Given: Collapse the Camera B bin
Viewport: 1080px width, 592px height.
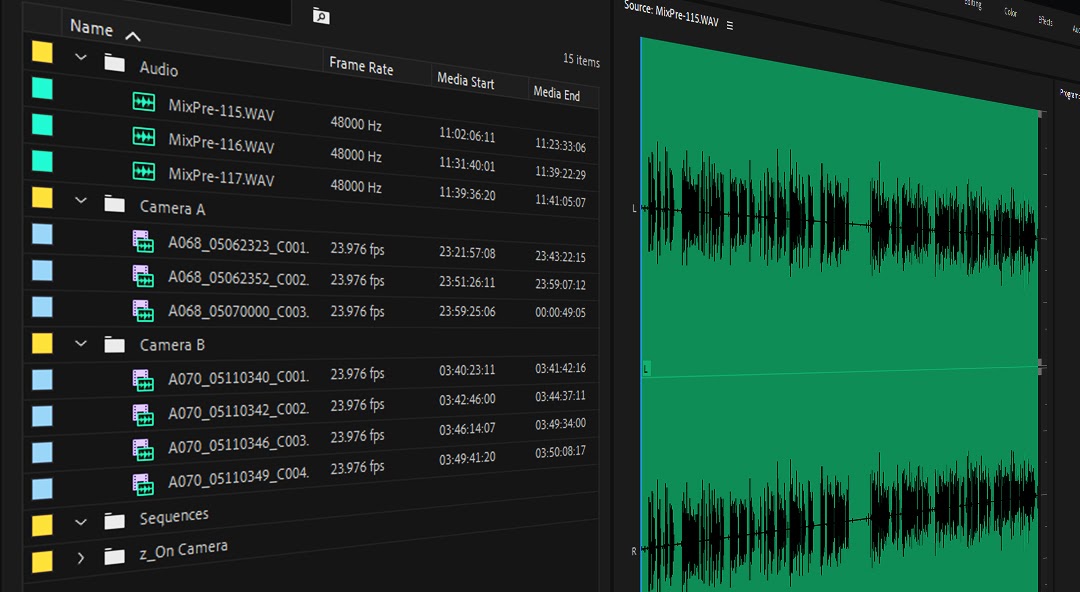Looking at the screenshot, I should click(81, 343).
